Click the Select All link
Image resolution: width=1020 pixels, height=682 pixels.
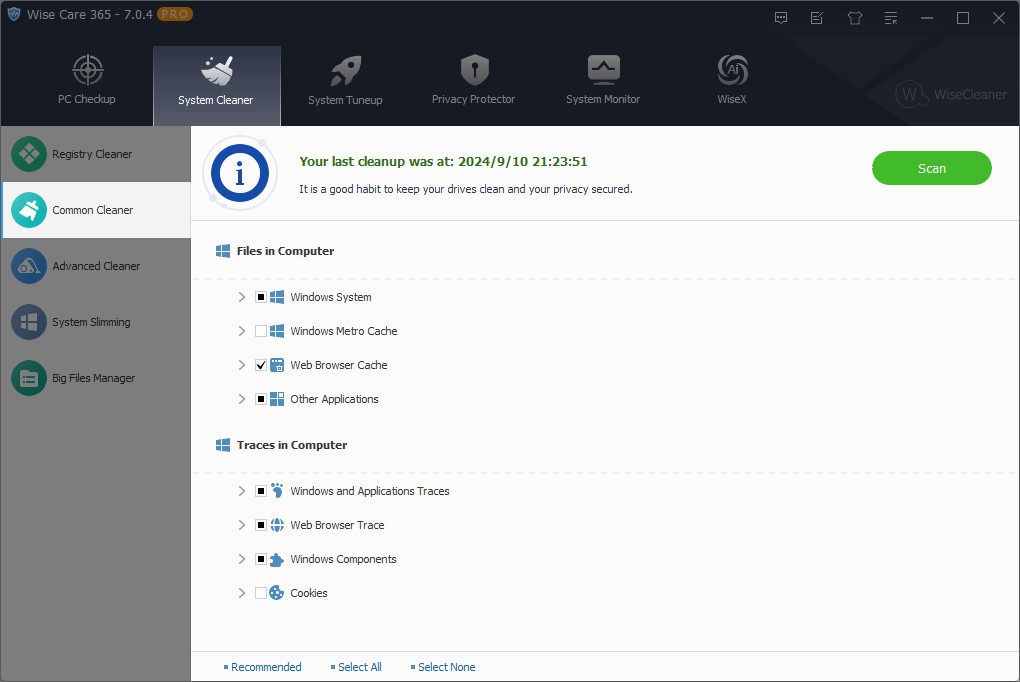click(x=359, y=667)
